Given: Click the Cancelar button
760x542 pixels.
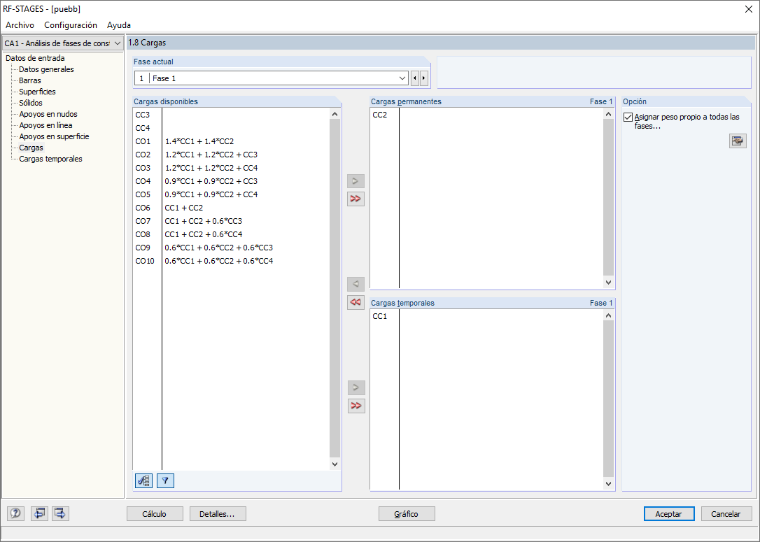Looking at the screenshot, I should (726, 514).
